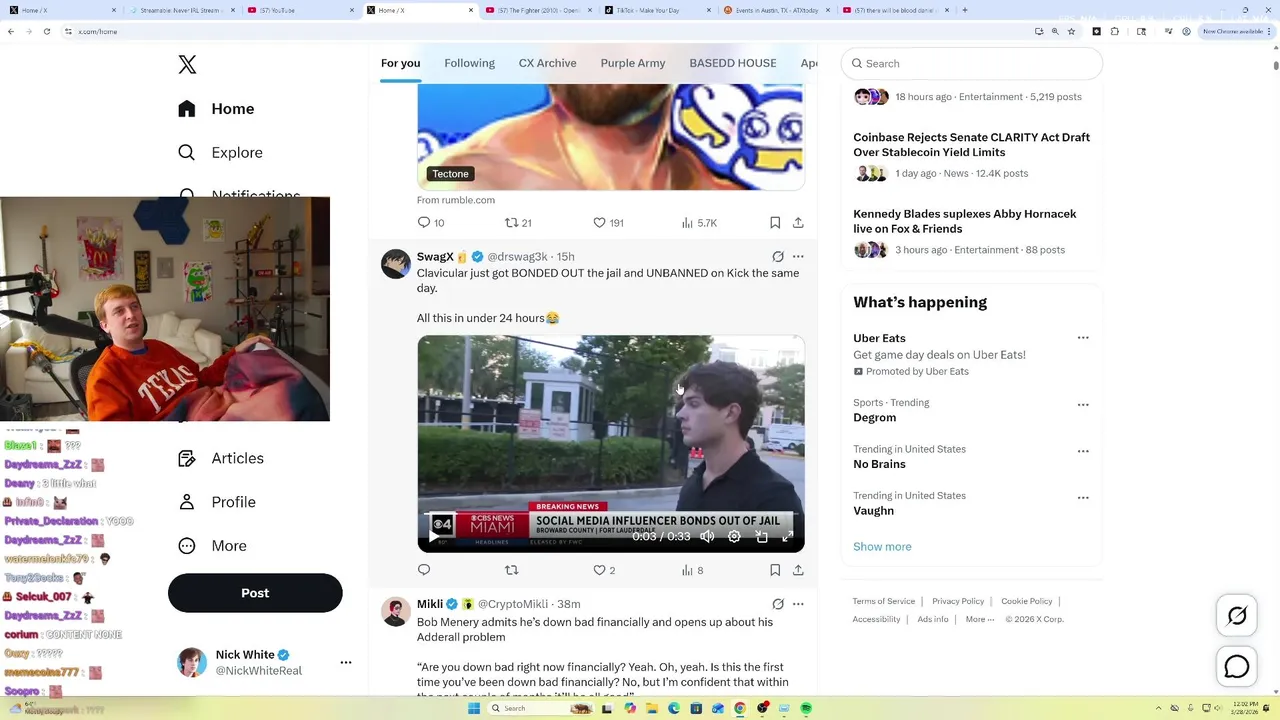This screenshot has width=1280, height=720.
Task: Click the Post button
Action: pos(255,593)
